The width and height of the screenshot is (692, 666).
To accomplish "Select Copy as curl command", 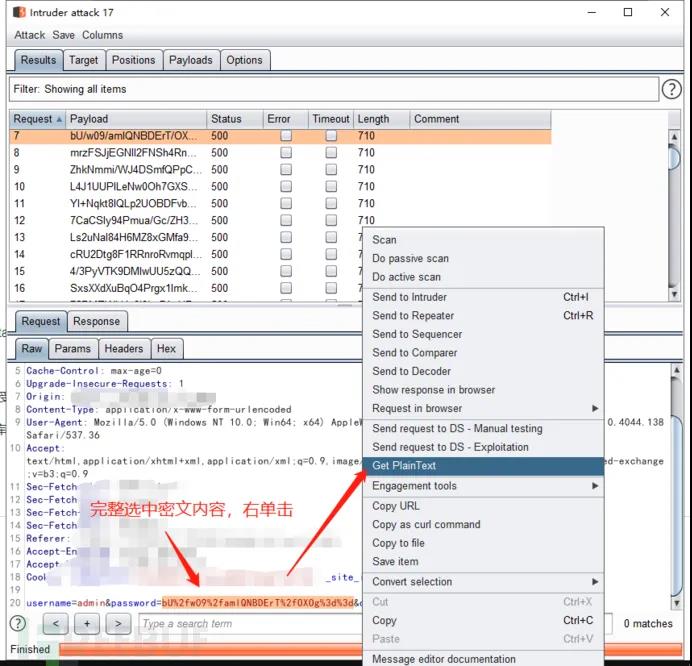I will [x=483, y=524].
